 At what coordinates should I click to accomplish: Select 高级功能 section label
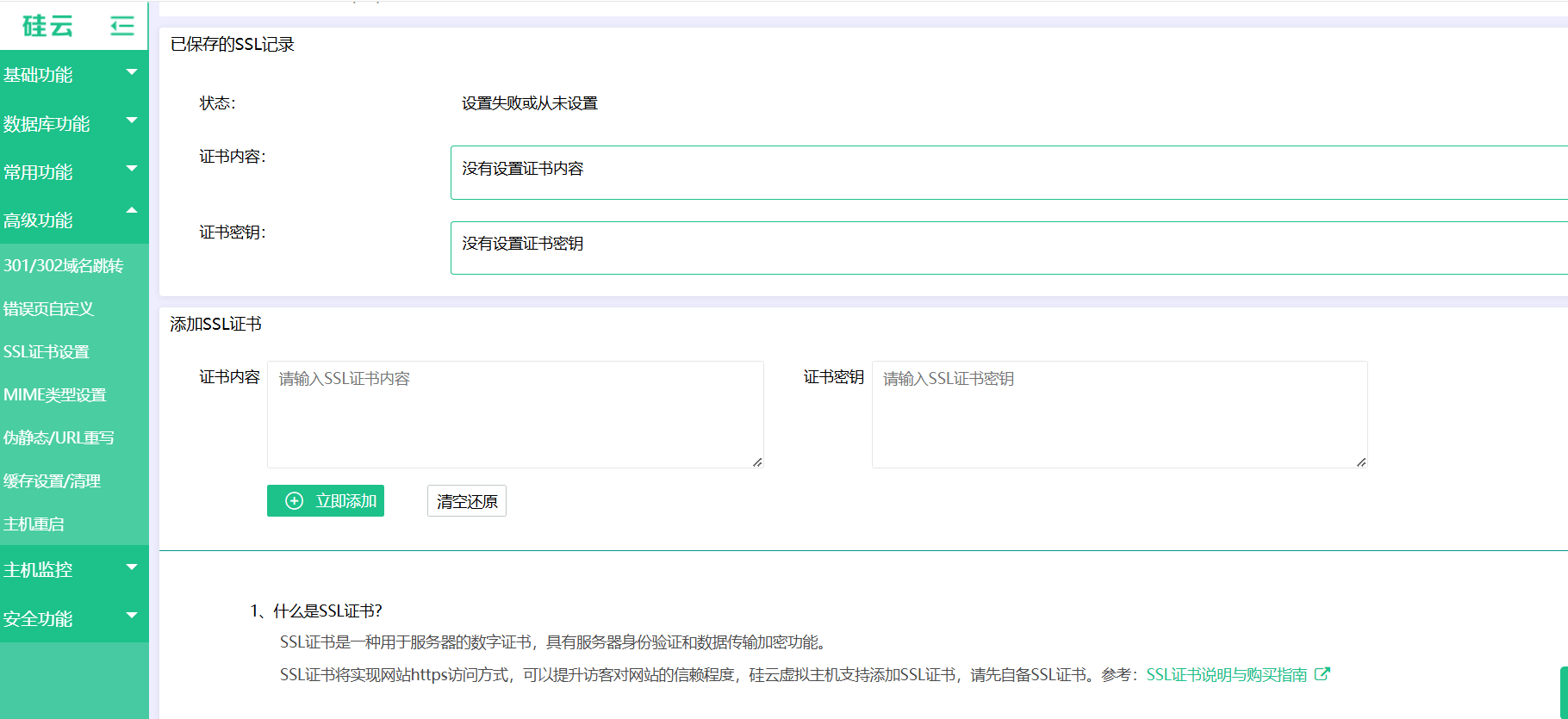(38, 220)
